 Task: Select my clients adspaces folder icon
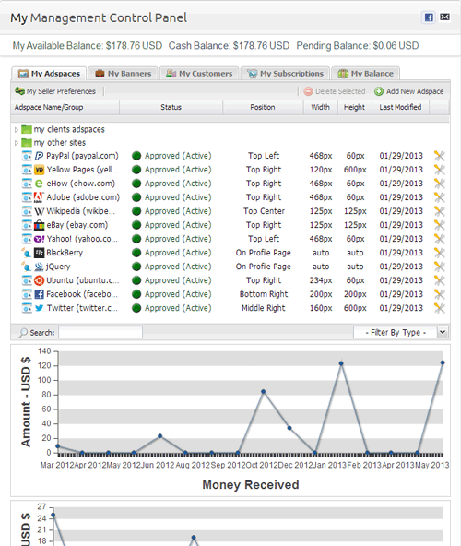[x=26, y=130]
